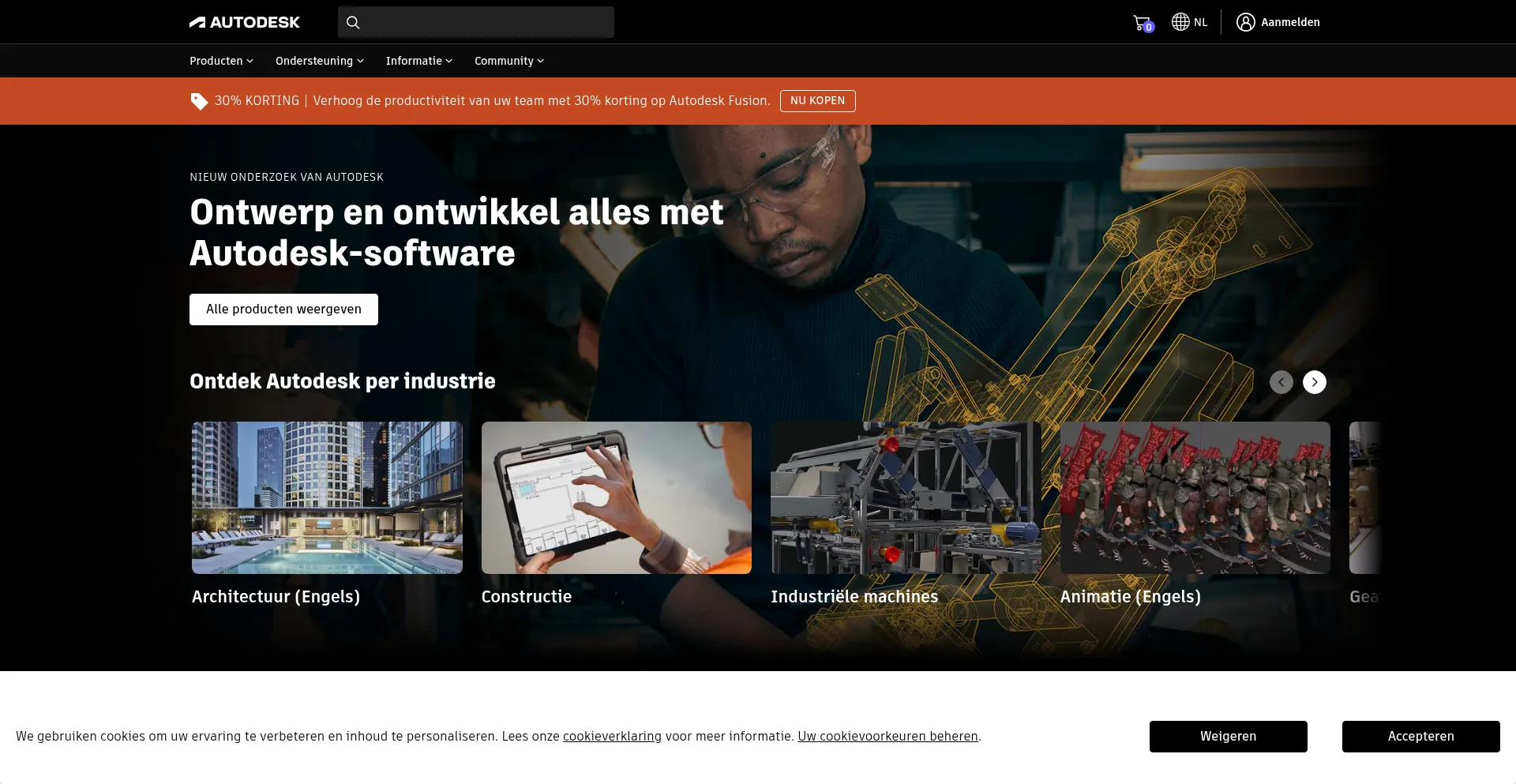Image resolution: width=1516 pixels, height=784 pixels.
Task: Go to previous industry carousel slide
Action: (x=1281, y=382)
